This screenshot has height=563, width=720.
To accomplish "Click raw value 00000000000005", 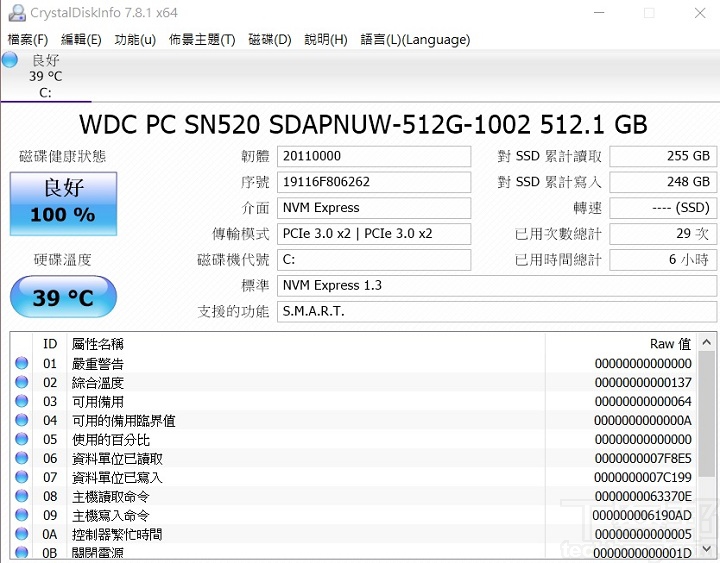I will pos(643,534).
